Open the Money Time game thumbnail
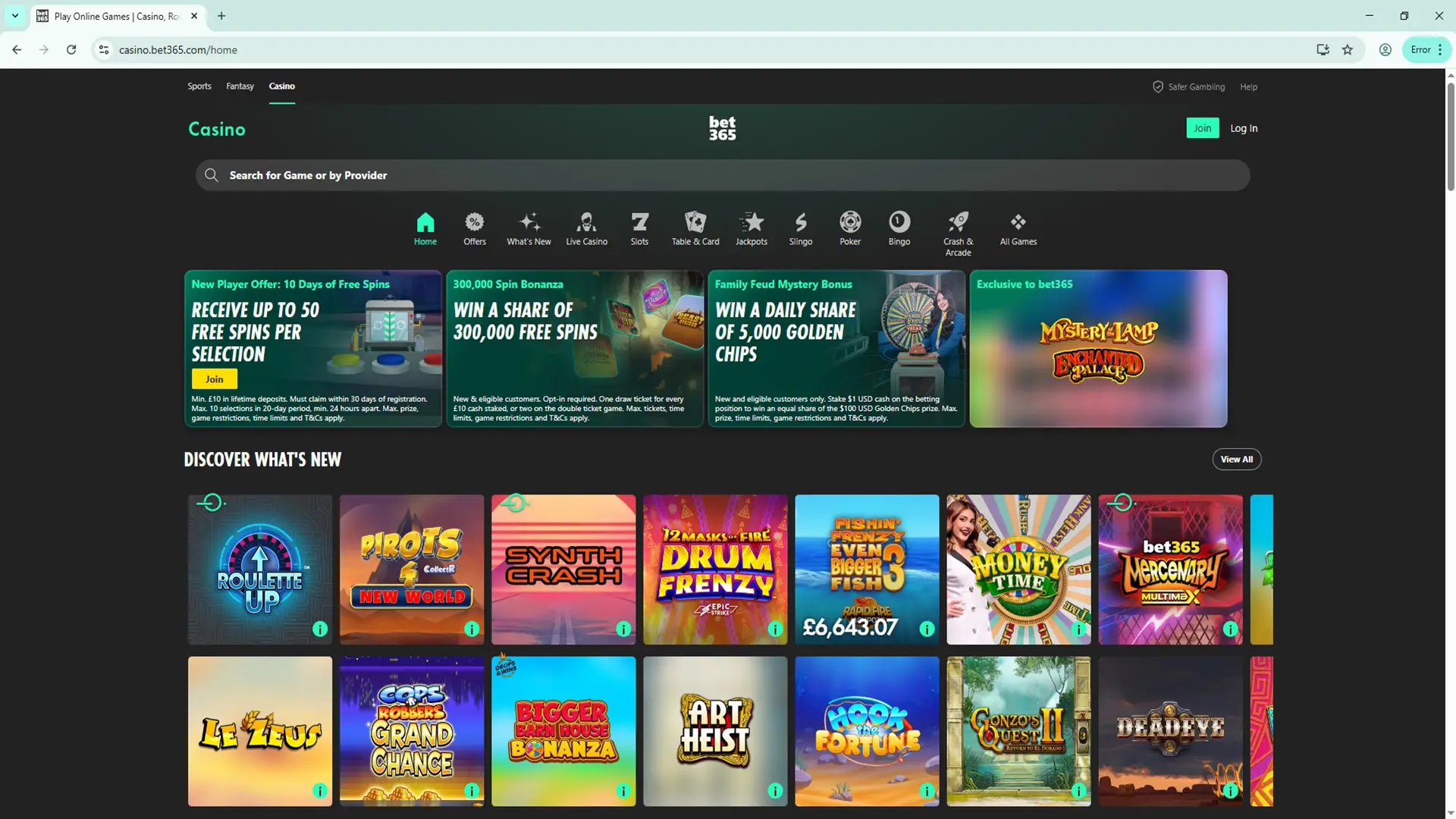 (x=1018, y=569)
